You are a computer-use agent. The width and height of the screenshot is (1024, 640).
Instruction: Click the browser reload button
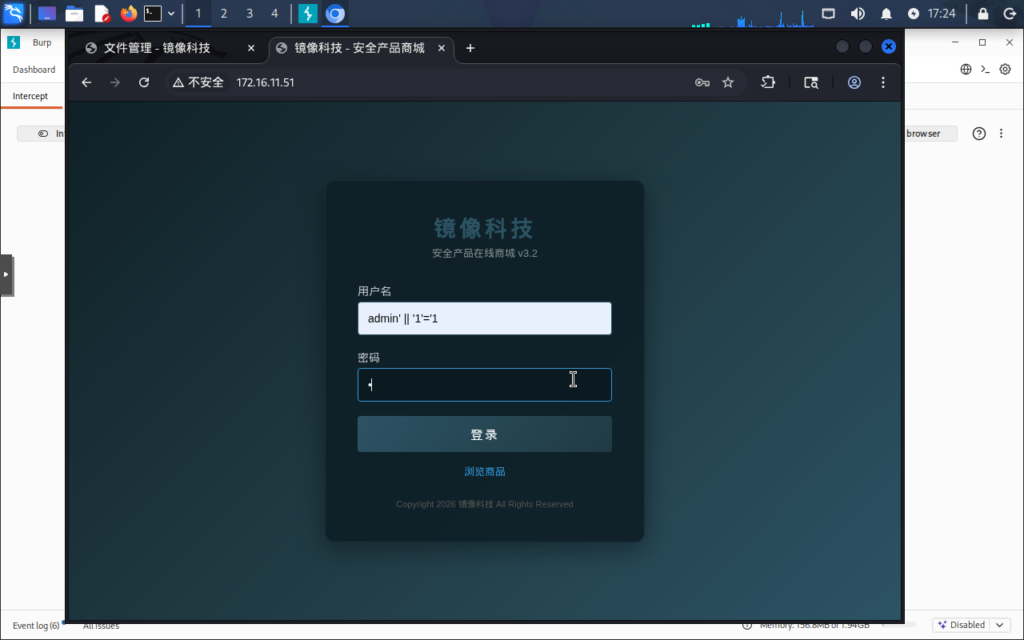click(144, 83)
